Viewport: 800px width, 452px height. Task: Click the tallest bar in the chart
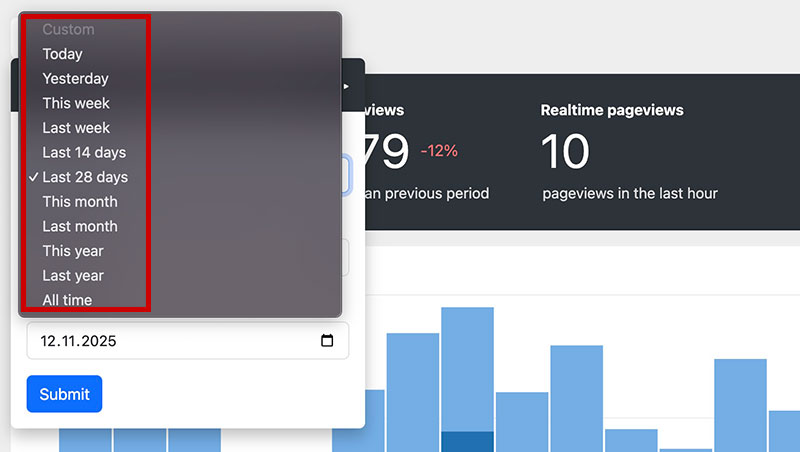pyautogui.click(x=467, y=370)
